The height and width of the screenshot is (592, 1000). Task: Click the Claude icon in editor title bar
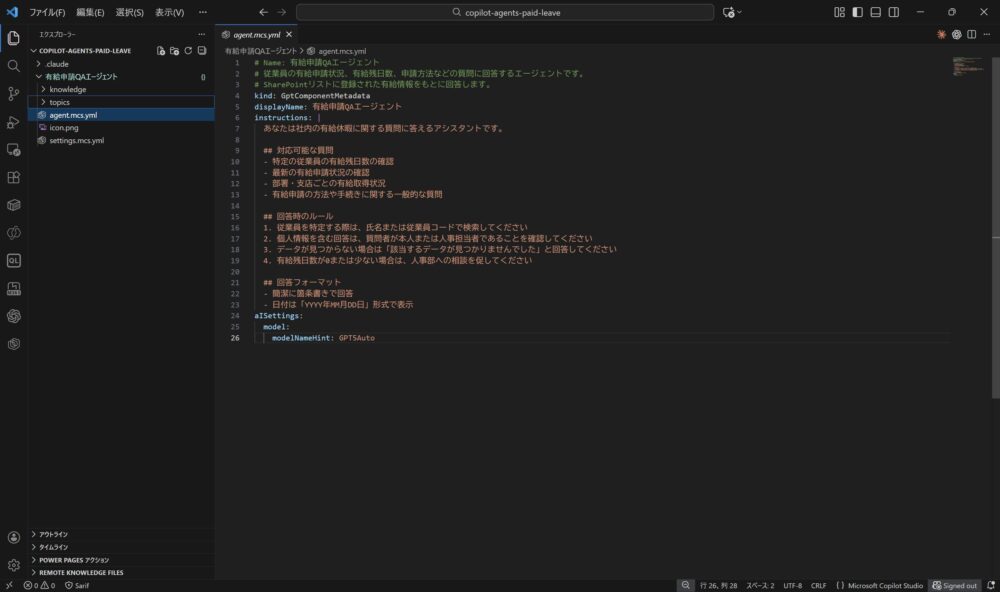pos(941,34)
